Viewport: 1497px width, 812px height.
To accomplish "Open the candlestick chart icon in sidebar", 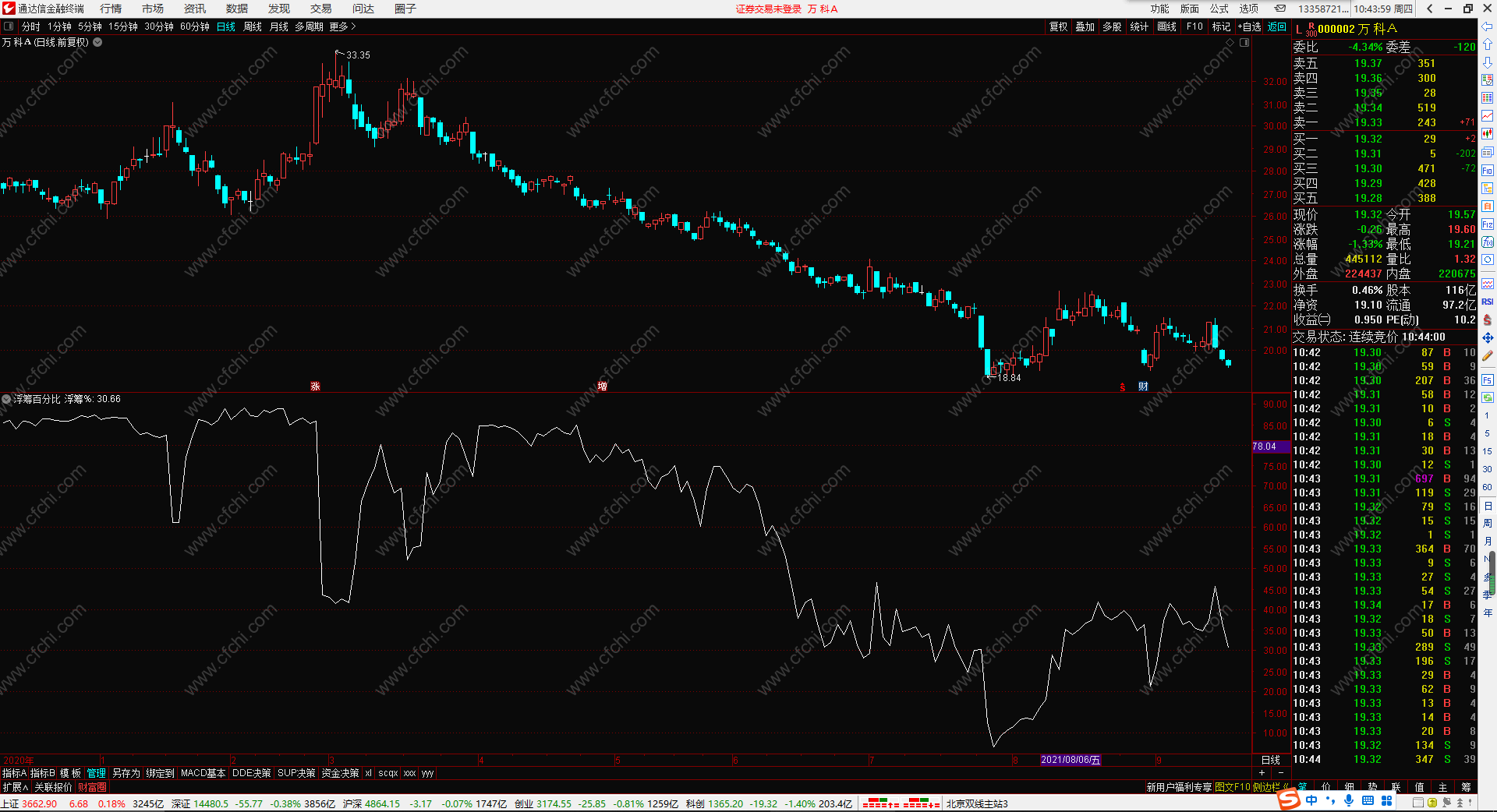I will (x=1487, y=133).
